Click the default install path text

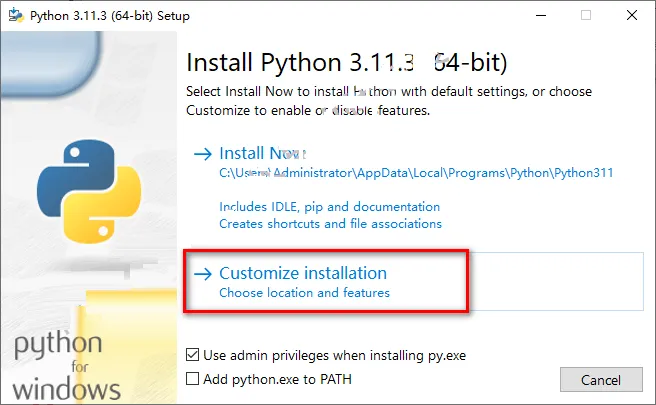click(x=416, y=173)
